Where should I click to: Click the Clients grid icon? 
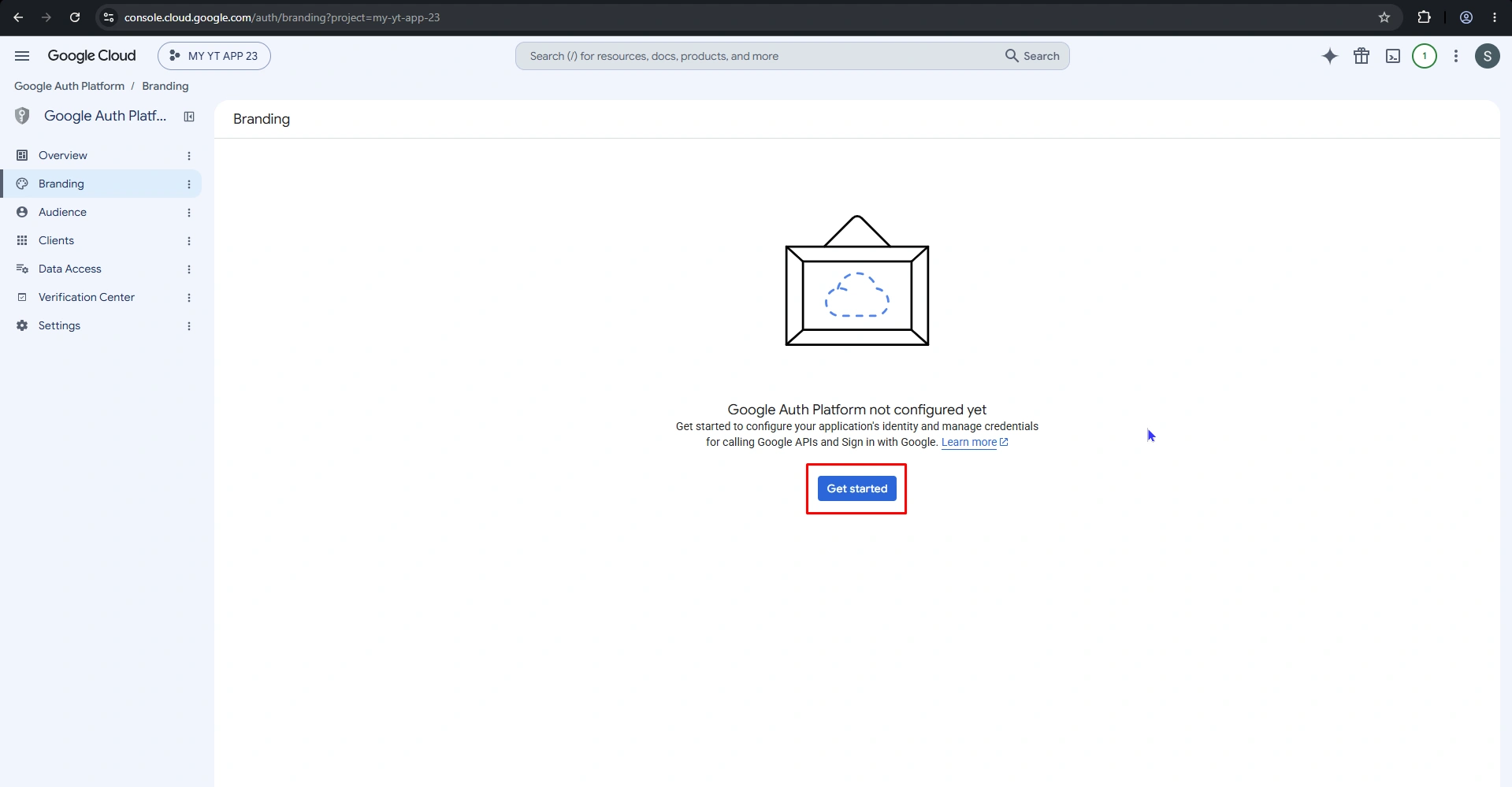tap(22, 240)
